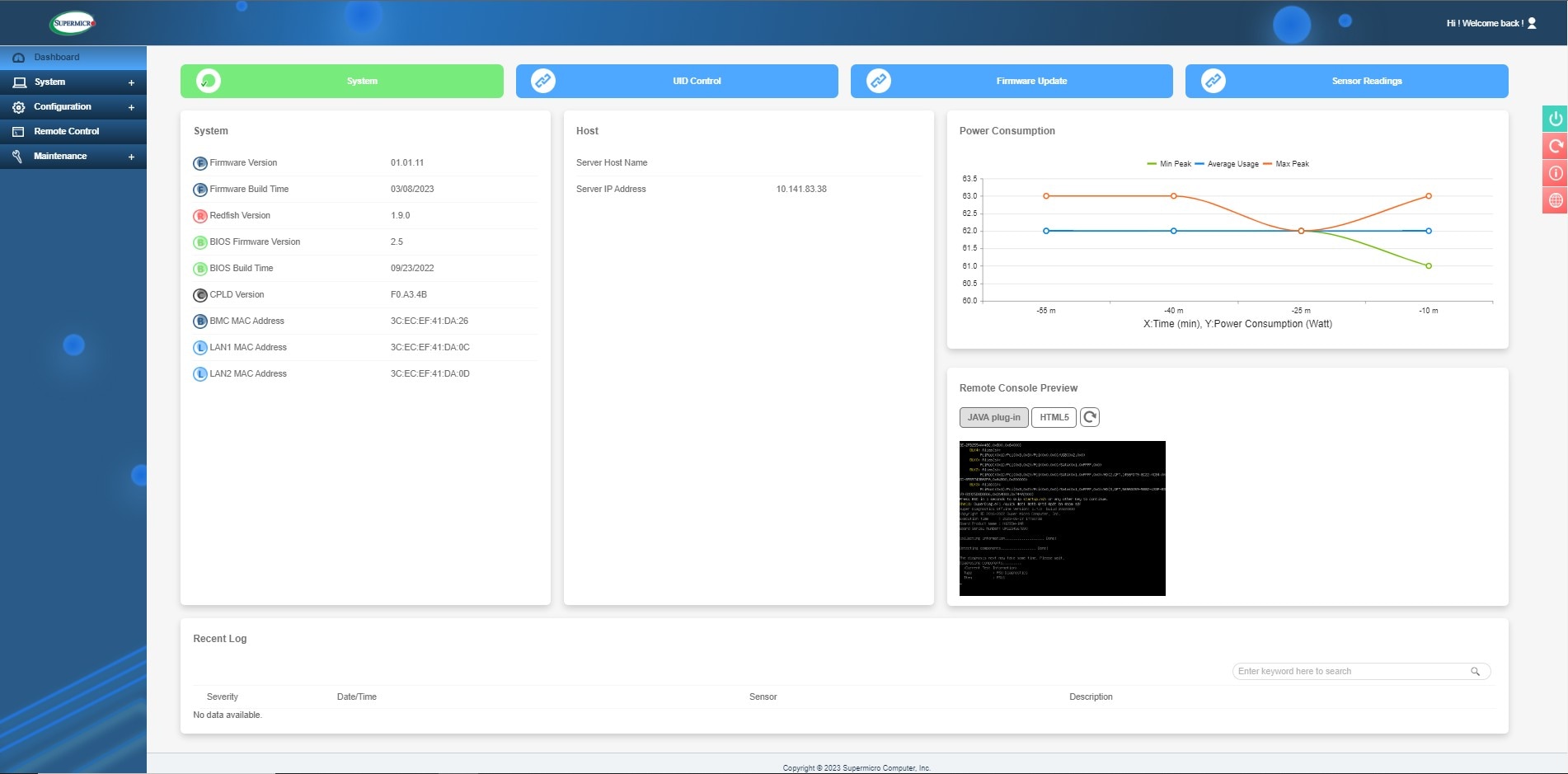Click the Max Peak data point at -10m
Viewport: 1568px width, 774px height.
tap(1429, 196)
